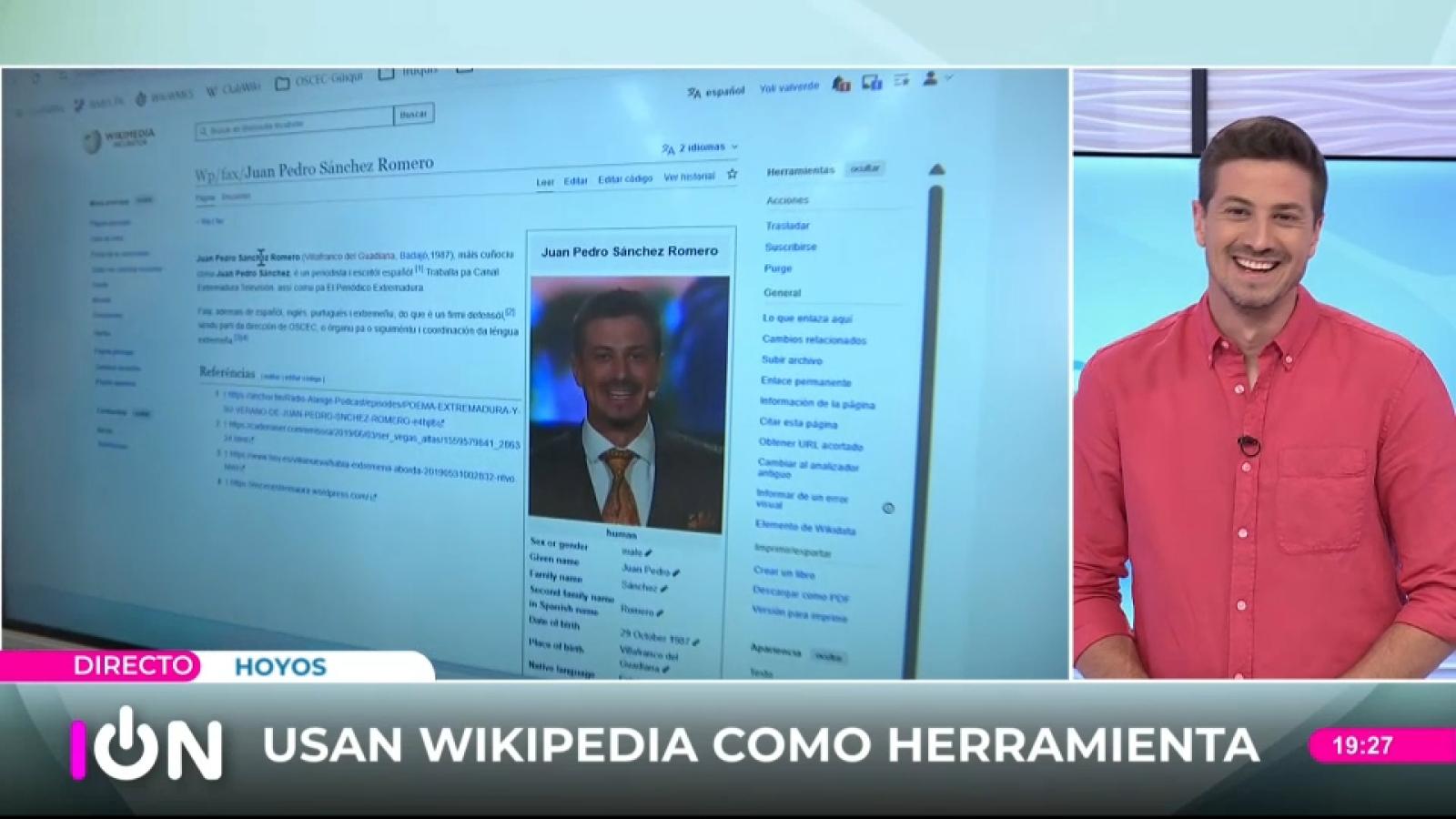
Task: Click the star watchlist icon
Action: 732,174
